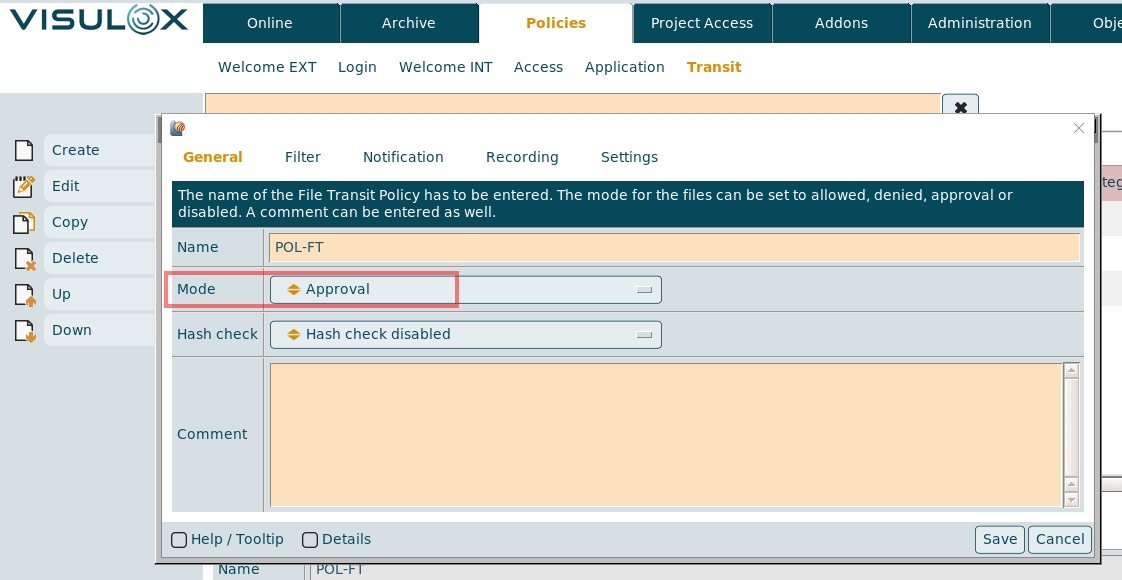Click the Down arrow icon
The width and height of the screenshot is (1122, 580).
coord(25,330)
